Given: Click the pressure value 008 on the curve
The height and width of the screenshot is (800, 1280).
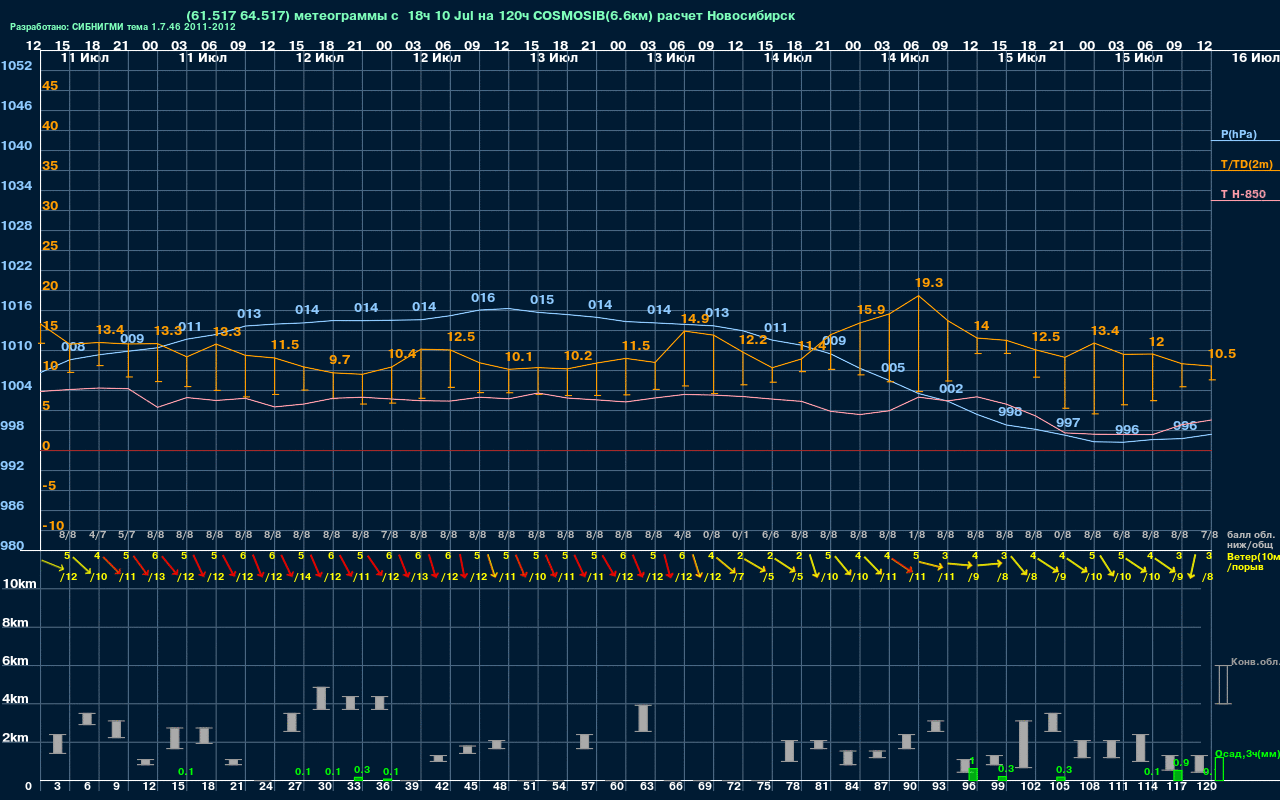Looking at the screenshot, I should point(73,348).
